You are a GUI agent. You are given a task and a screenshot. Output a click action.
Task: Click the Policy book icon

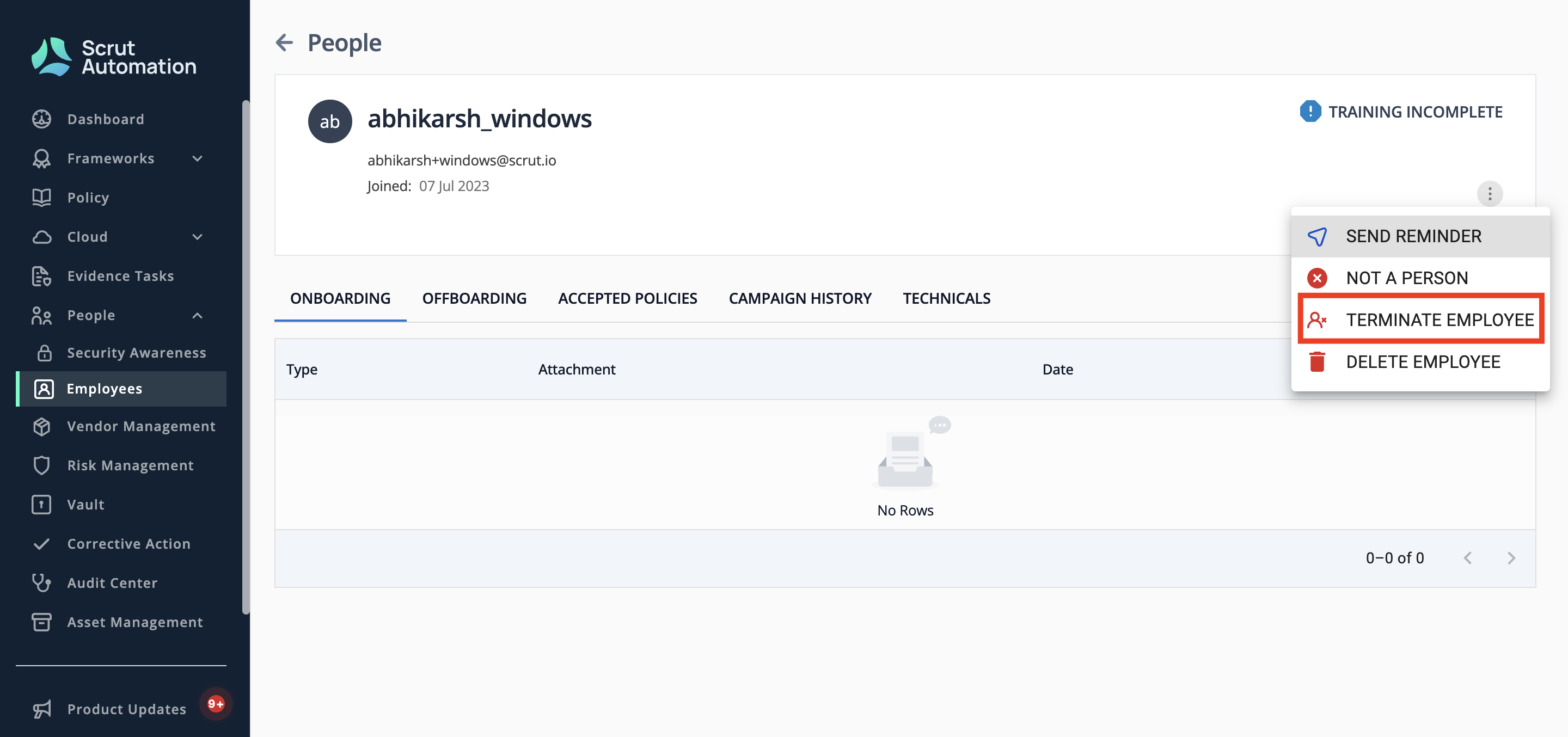coord(41,198)
